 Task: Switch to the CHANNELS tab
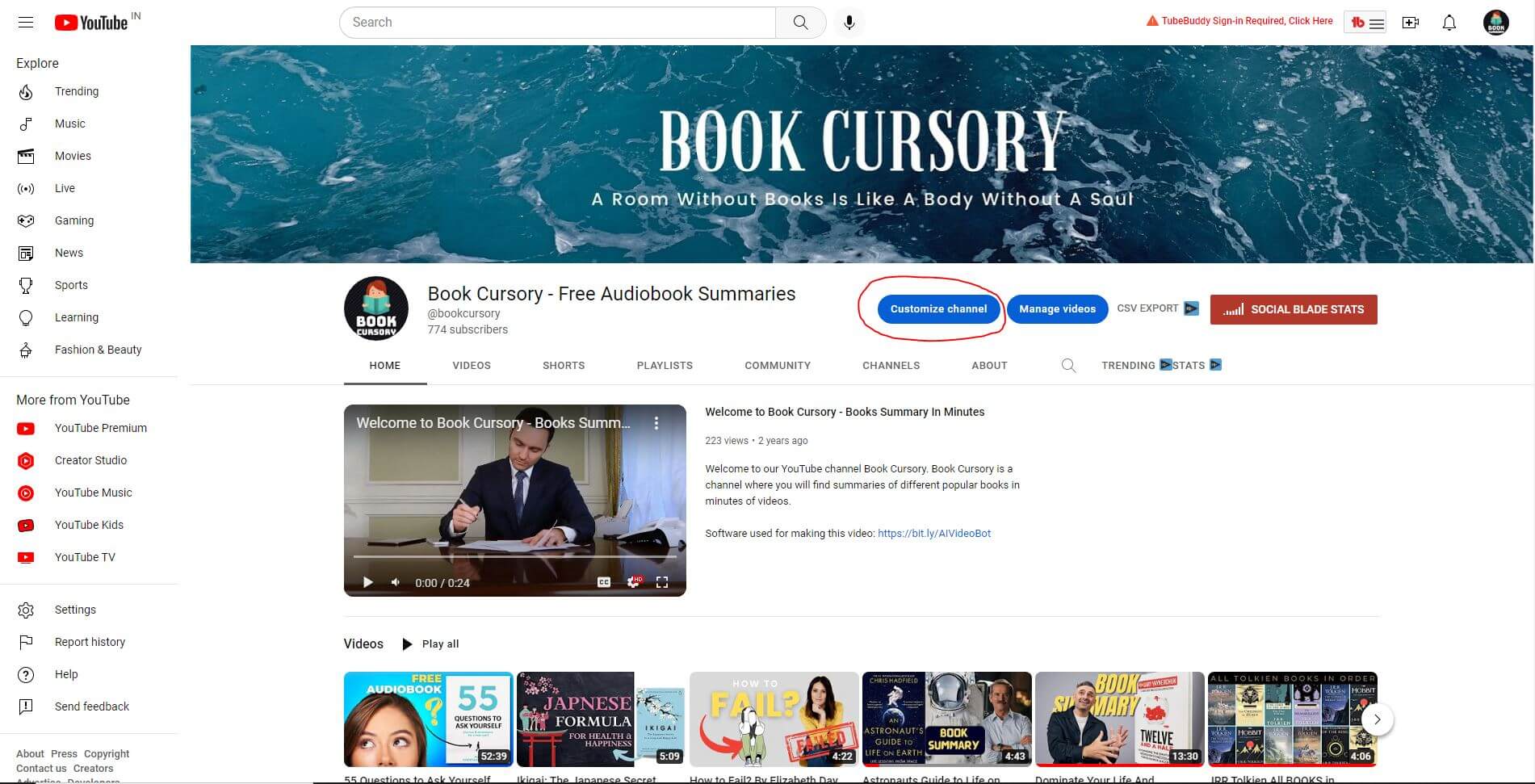click(x=891, y=366)
